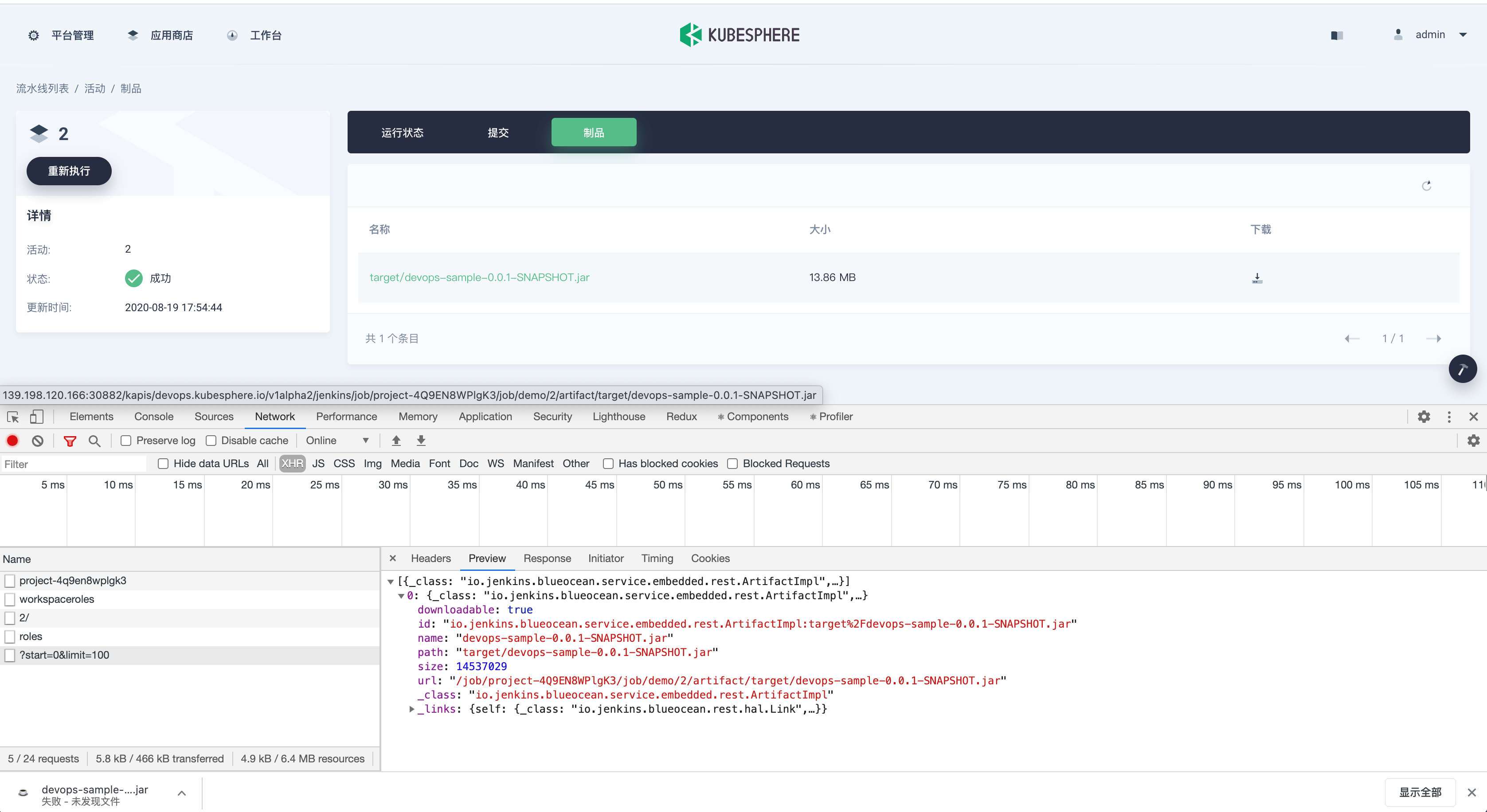The width and height of the screenshot is (1487, 812).
Task: Import a HAR file with upload arrow
Action: pos(396,440)
